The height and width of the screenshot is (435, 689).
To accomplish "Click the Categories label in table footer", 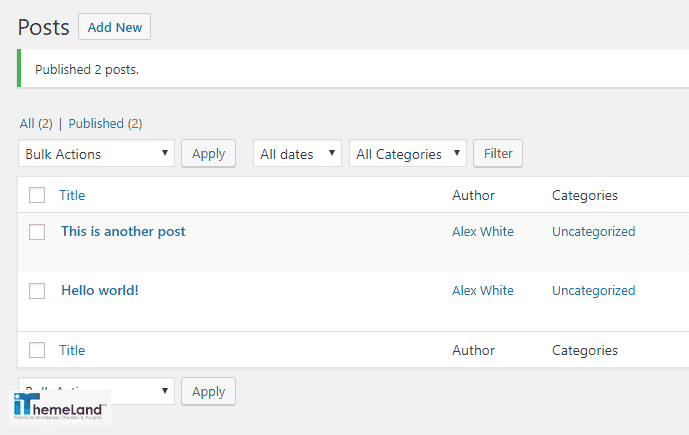I will click(585, 350).
